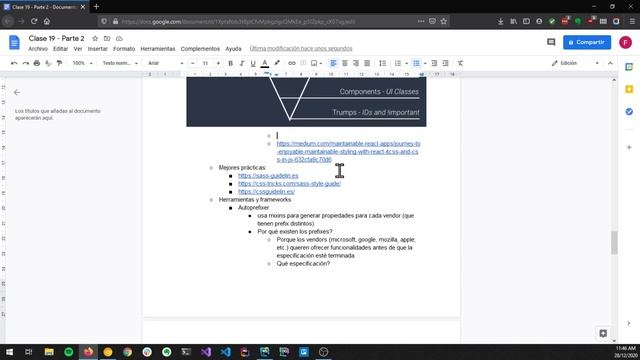This screenshot has height=360, width=640.
Task: Open the Edición mode dropdown
Action: click(575, 63)
